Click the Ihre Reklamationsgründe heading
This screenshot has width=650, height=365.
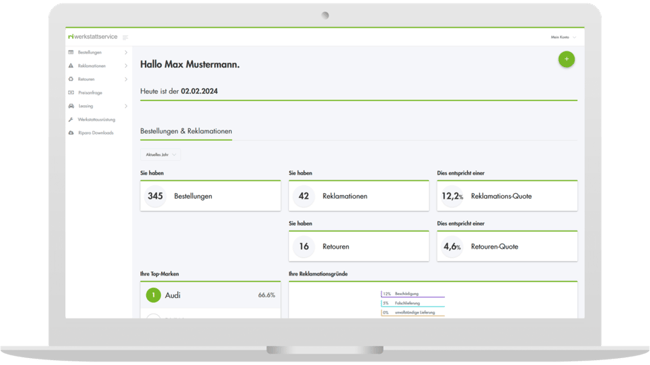tap(318, 274)
